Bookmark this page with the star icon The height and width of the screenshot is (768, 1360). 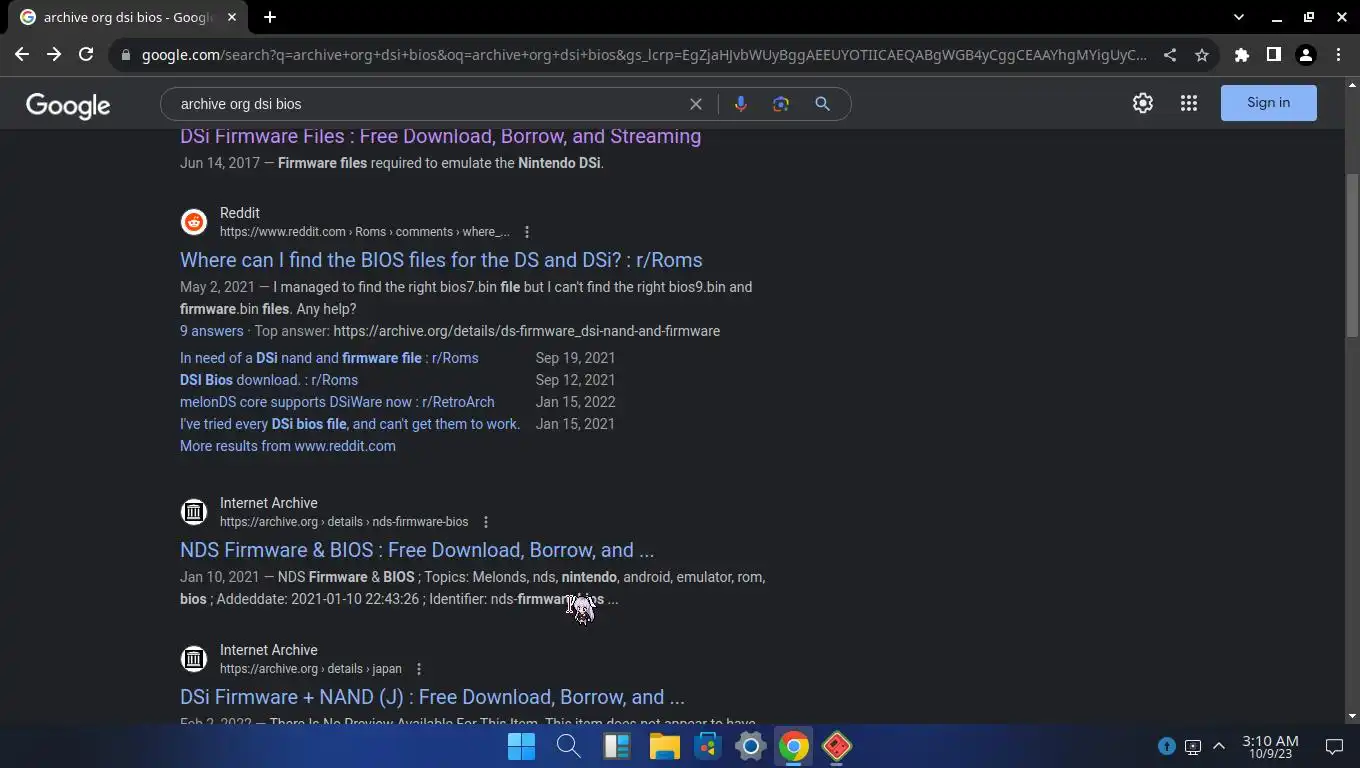[1202, 55]
